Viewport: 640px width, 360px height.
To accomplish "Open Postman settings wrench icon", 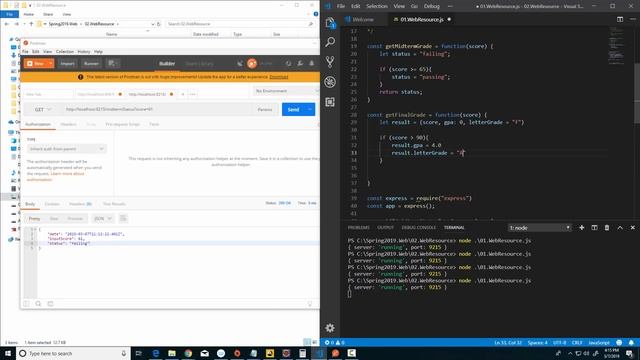I will (300, 63).
